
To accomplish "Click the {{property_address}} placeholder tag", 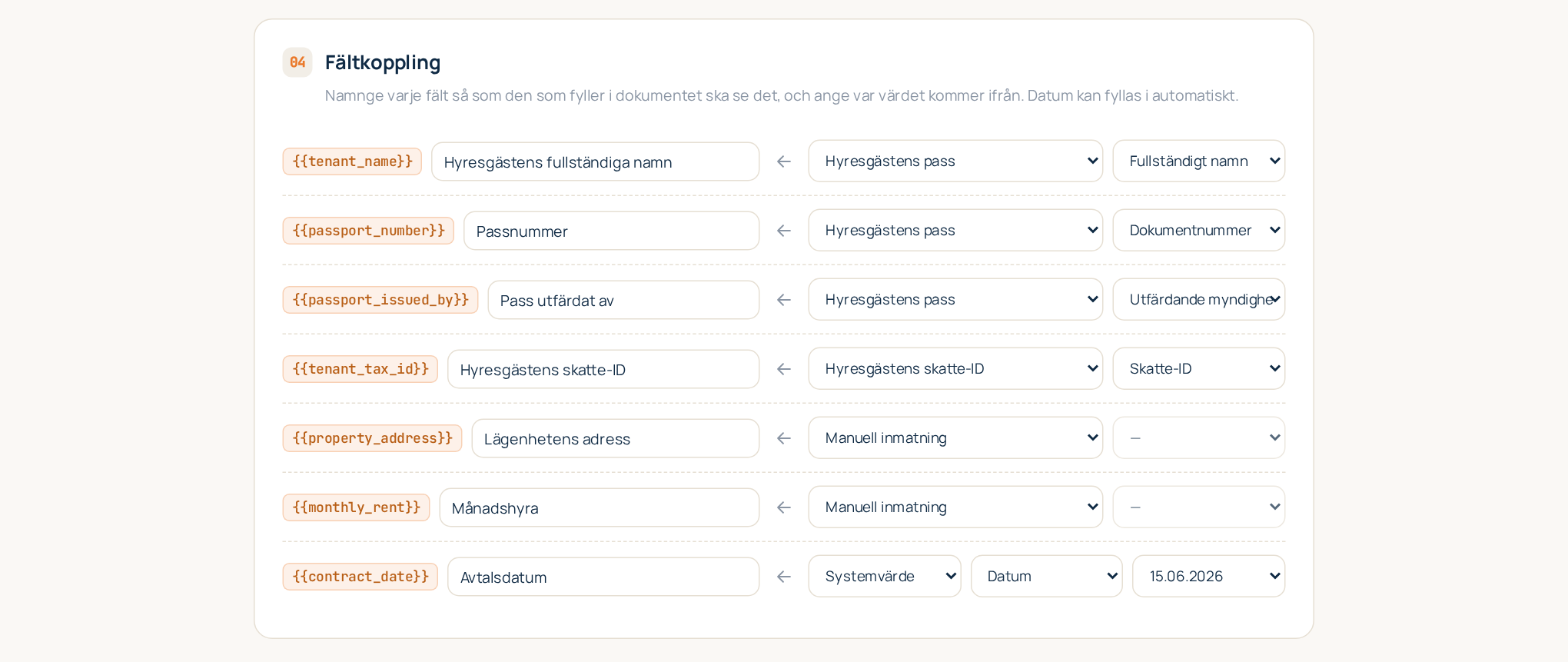I will (372, 438).
